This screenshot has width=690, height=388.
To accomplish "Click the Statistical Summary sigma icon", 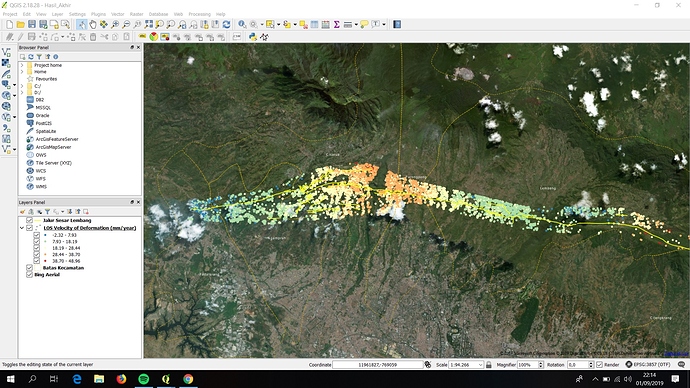I will pos(337,25).
